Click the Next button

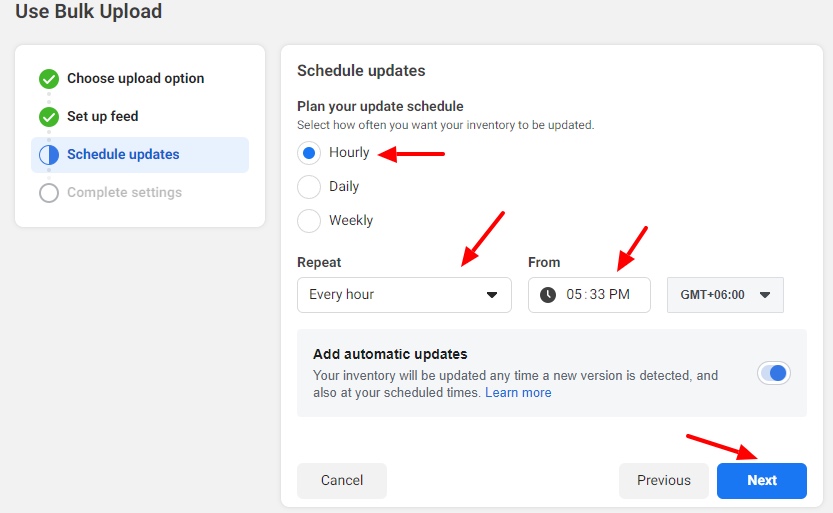[x=761, y=481]
